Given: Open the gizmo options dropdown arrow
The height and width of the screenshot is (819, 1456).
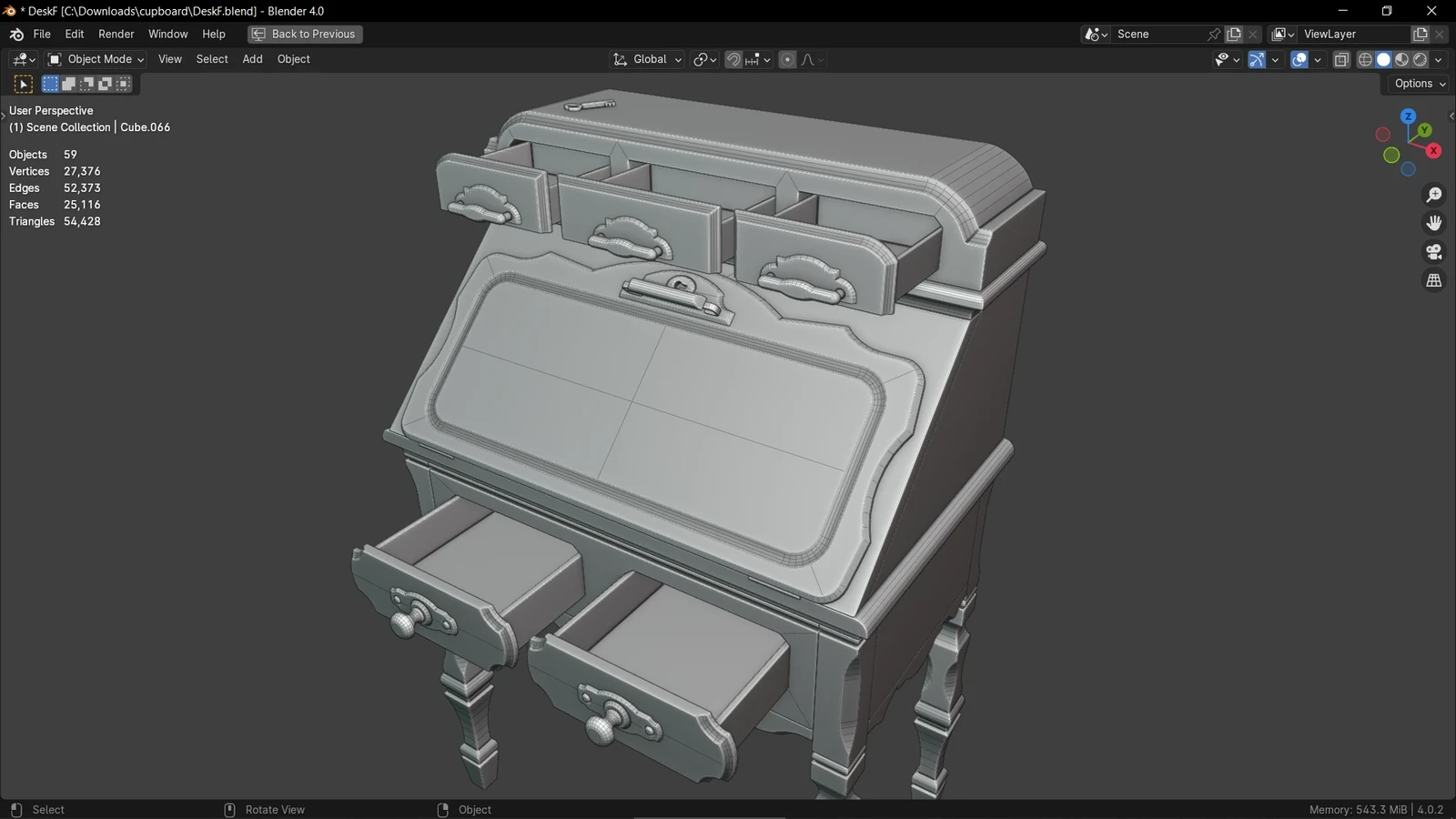Looking at the screenshot, I should 1275,59.
